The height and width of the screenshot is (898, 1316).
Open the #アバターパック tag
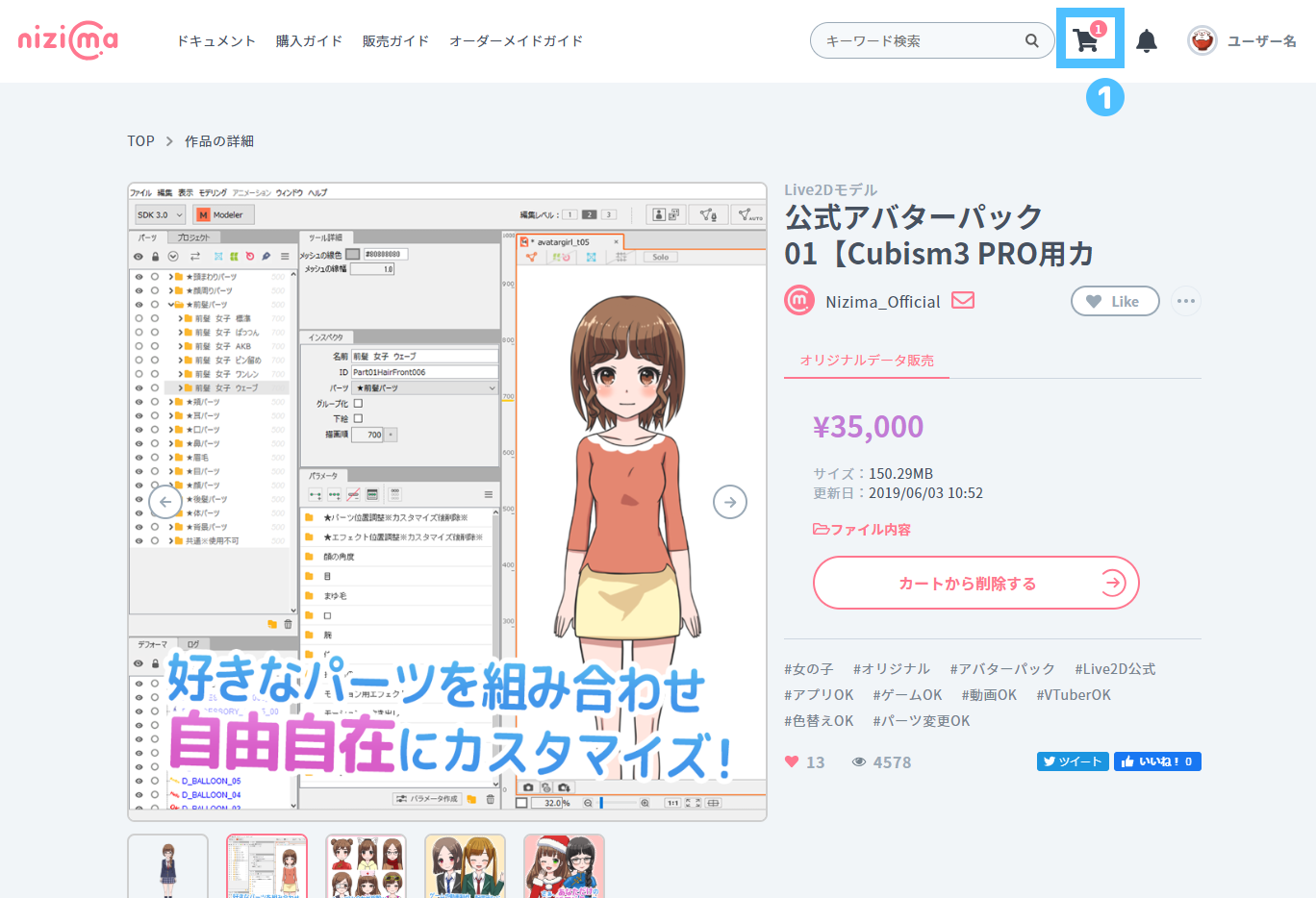click(x=1002, y=669)
